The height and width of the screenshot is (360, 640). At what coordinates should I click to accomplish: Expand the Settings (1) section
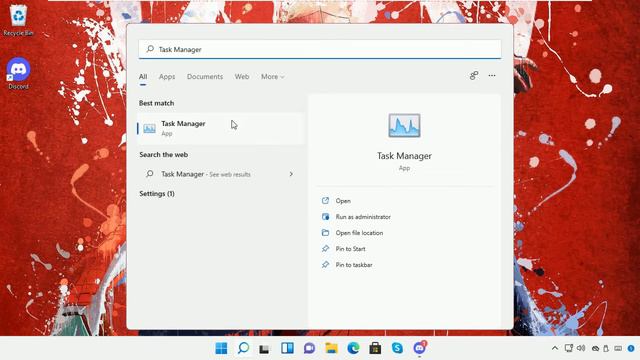(157, 193)
